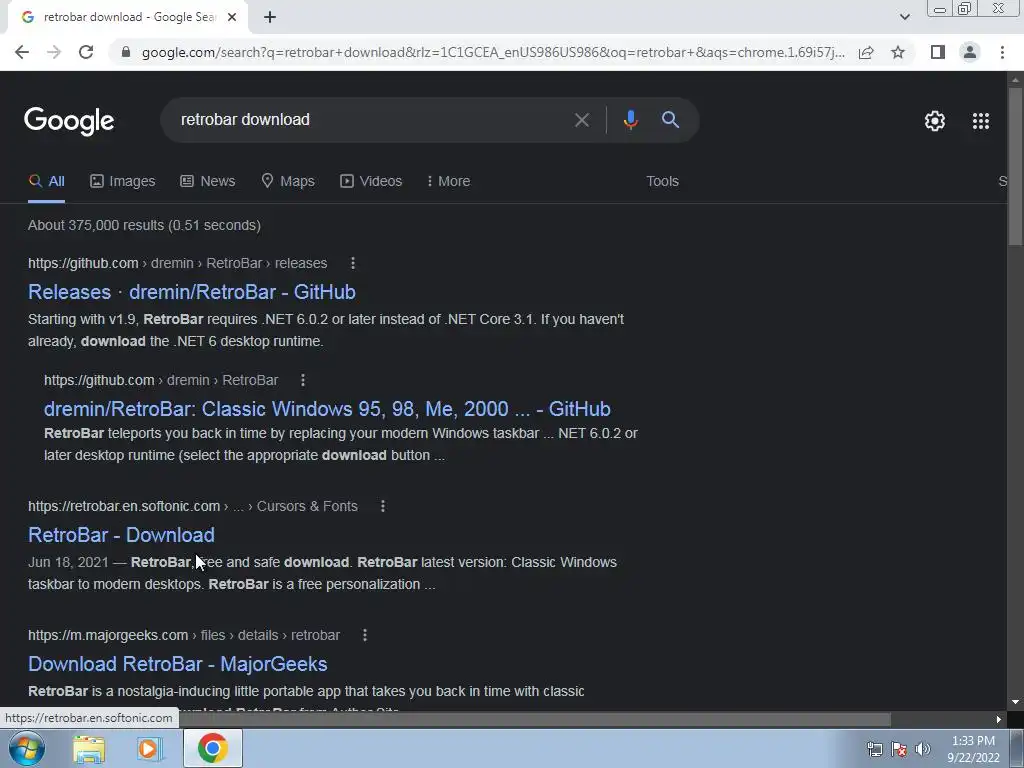Click the scroll right arrow
This screenshot has width=1024, height=768.
999,719
